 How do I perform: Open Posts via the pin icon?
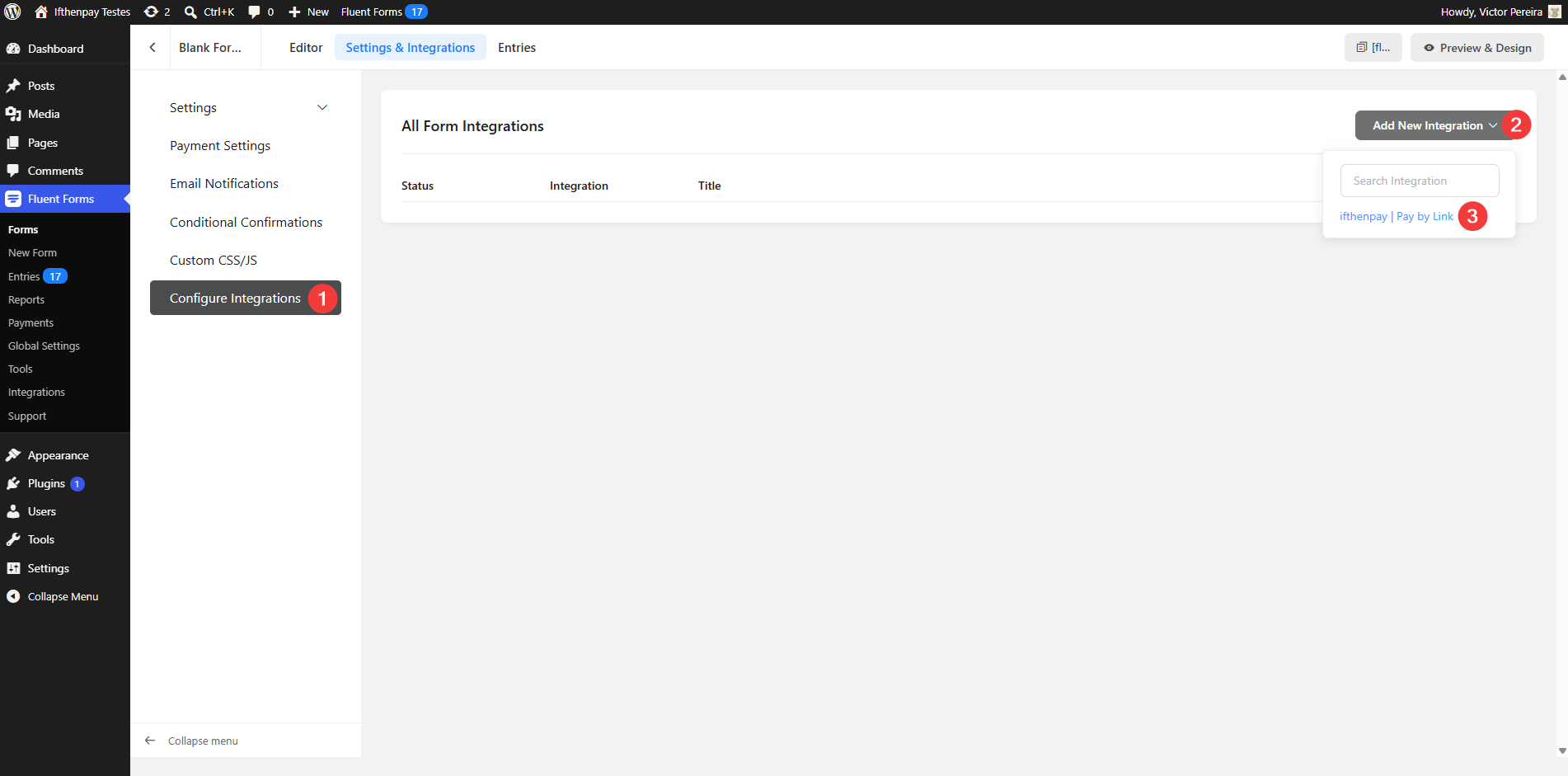13,86
